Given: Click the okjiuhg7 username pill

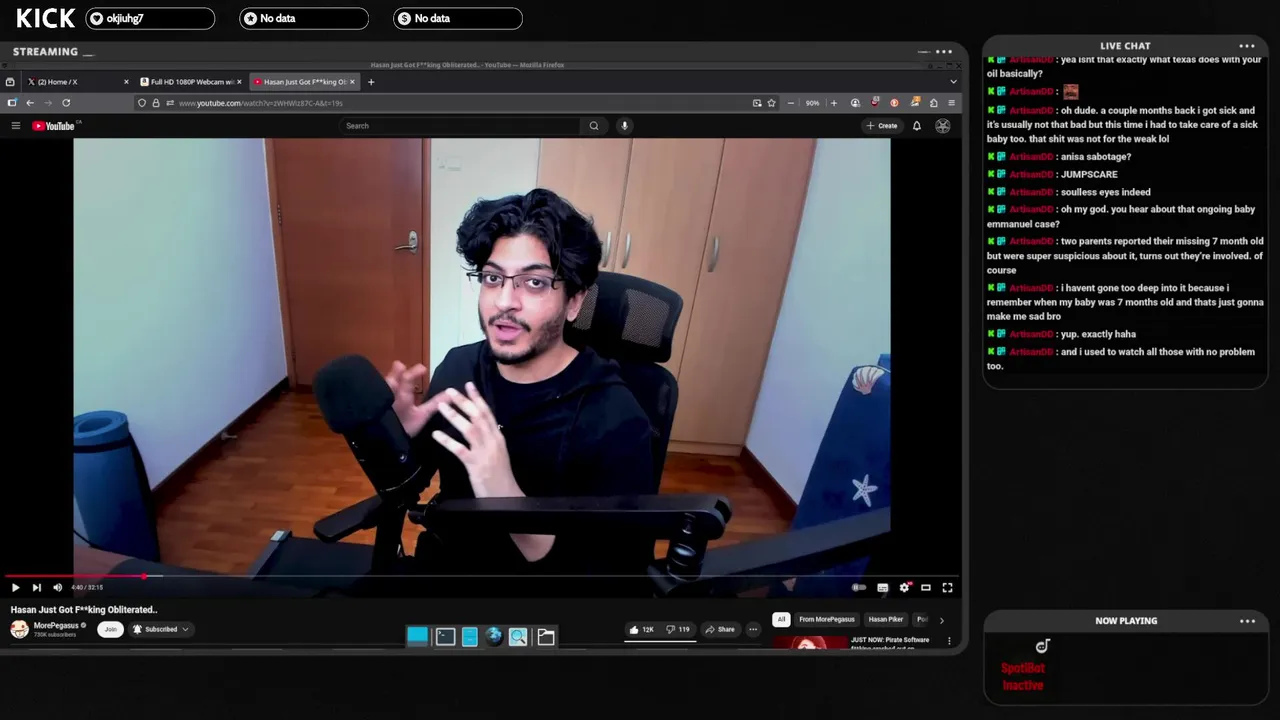Looking at the screenshot, I should [x=150, y=18].
